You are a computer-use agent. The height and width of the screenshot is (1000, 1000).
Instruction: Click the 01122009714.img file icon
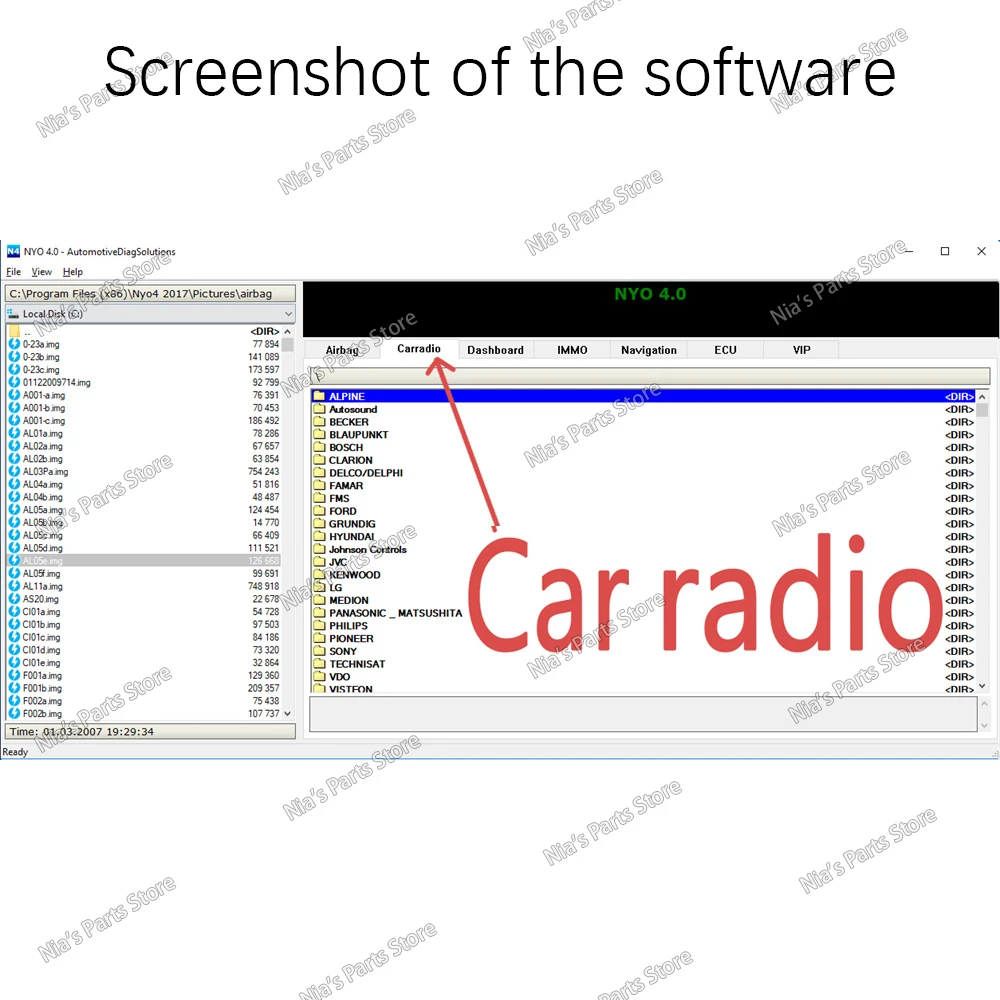coord(14,382)
